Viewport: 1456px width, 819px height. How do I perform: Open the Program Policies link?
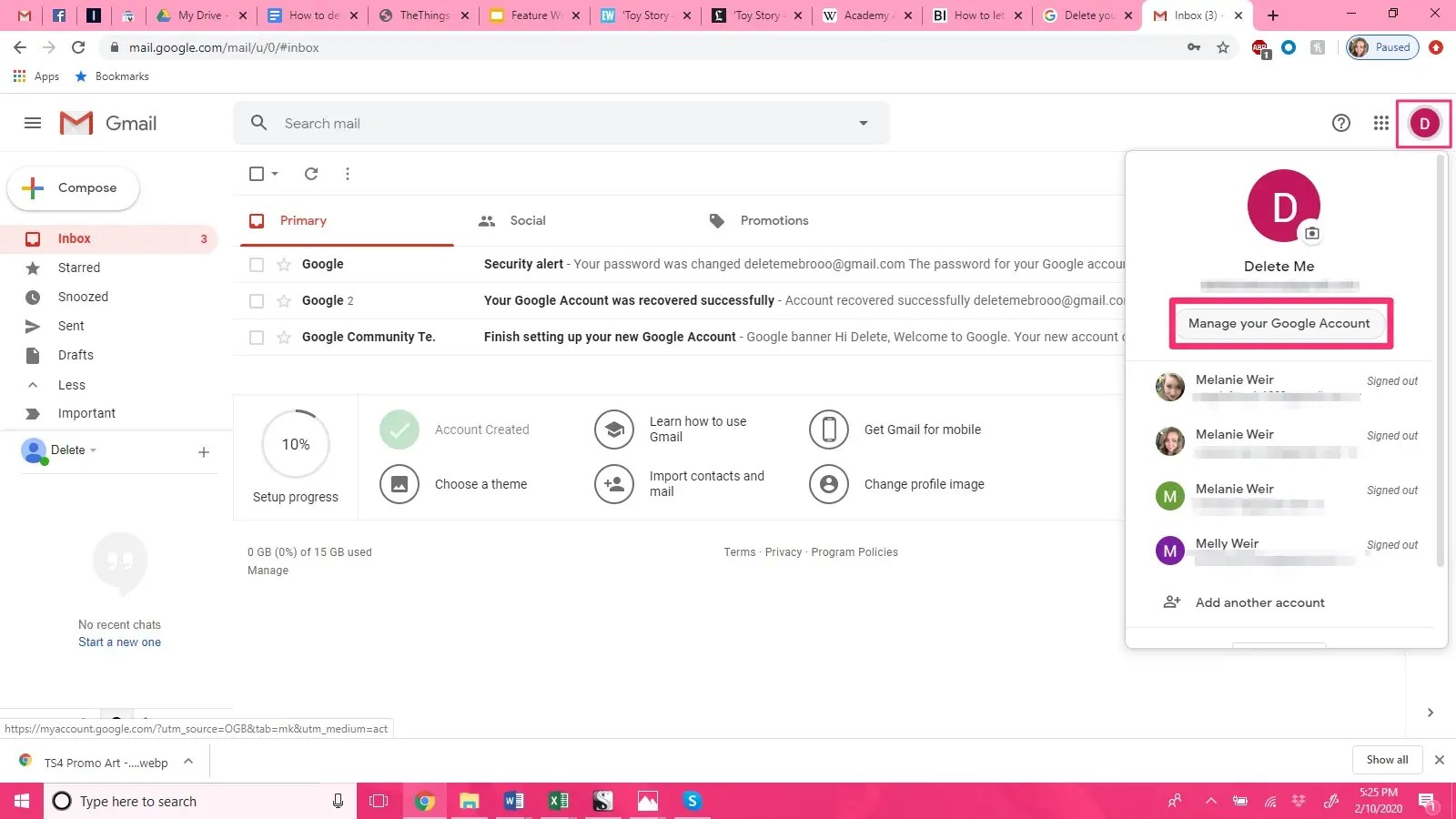[x=854, y=551]
